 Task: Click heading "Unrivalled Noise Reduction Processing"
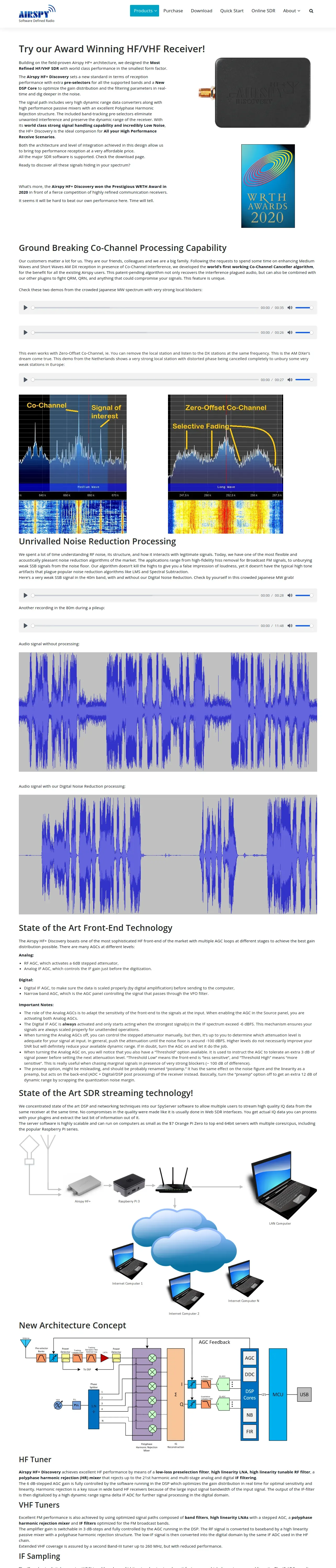coord(98,541)
